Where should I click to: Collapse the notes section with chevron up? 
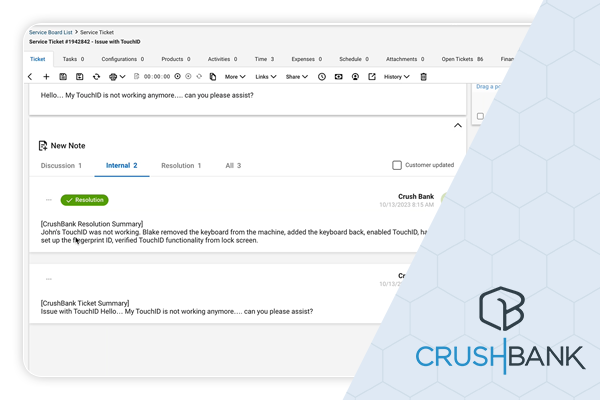coord(458,125)
